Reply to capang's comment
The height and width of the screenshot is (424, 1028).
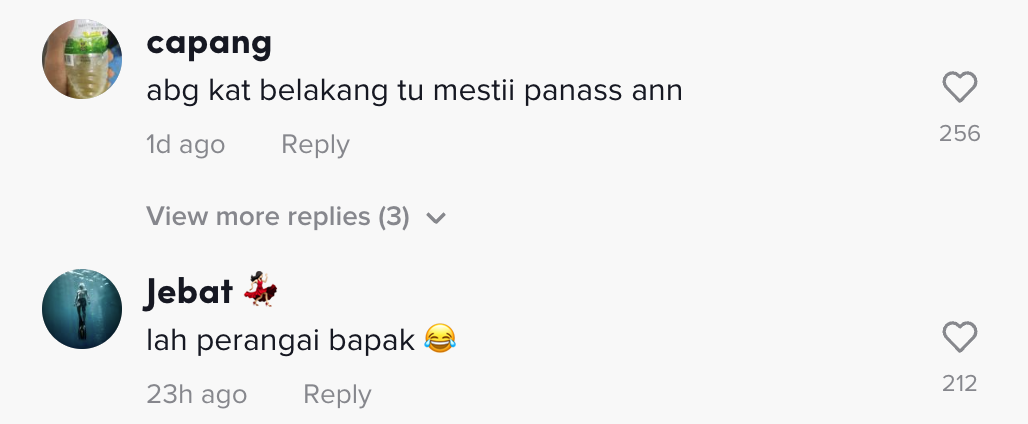pyautogui.click(x=315, y=145)
